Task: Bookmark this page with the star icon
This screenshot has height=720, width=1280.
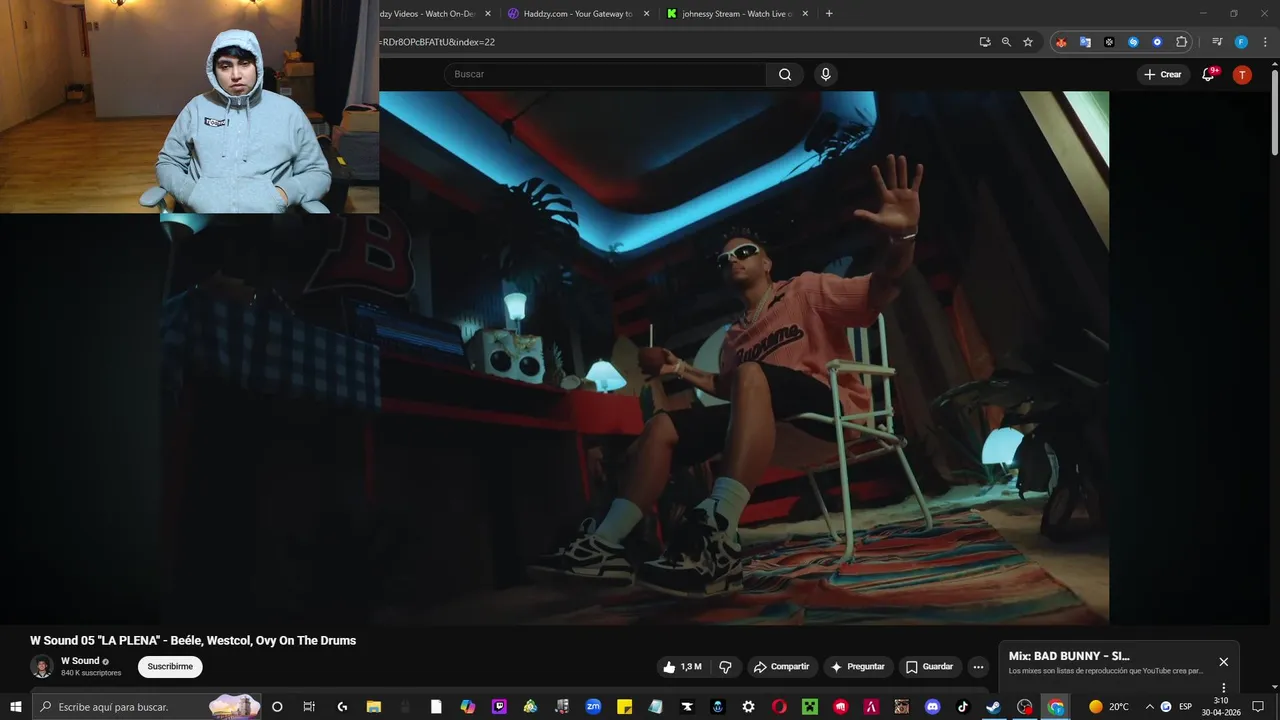Action: point(1028,42)
